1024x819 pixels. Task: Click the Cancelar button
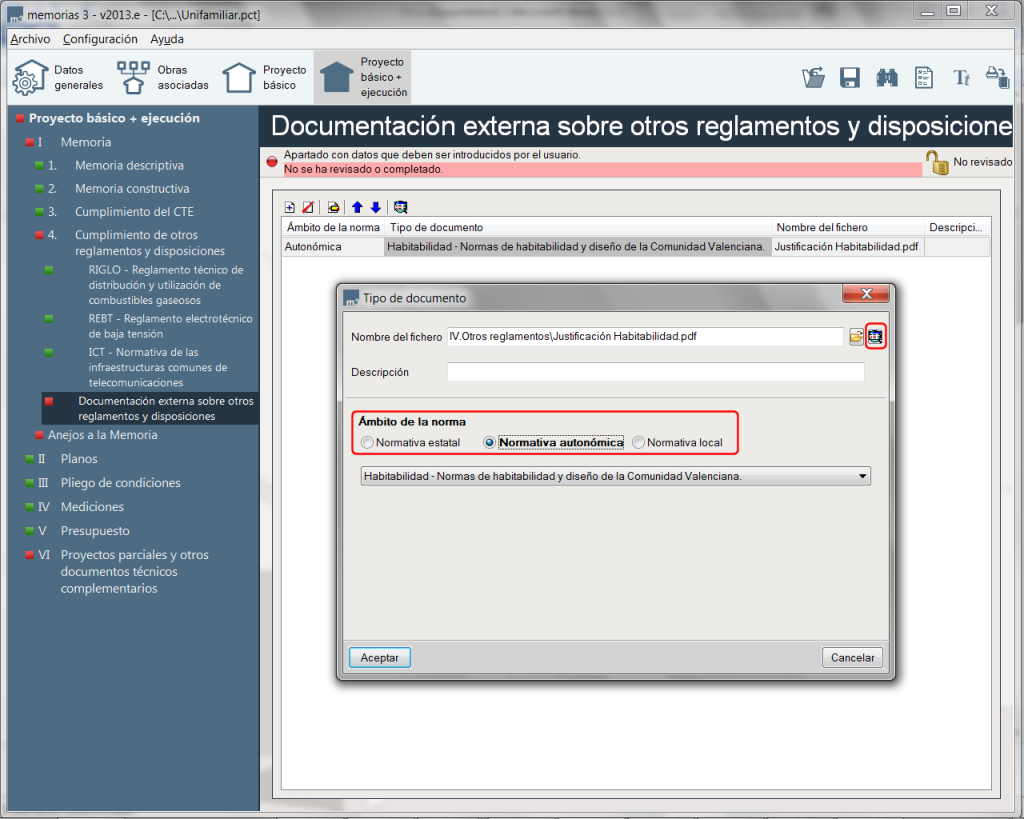[852, 658]
